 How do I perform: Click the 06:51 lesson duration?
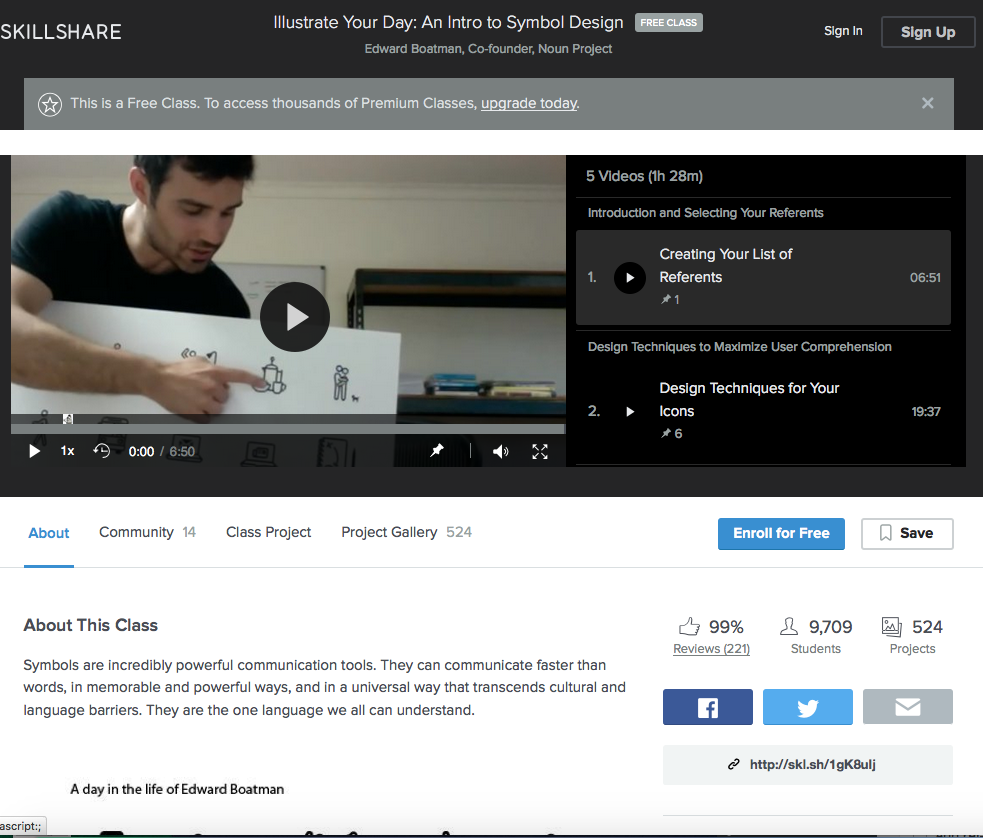[x=925, y=278]
